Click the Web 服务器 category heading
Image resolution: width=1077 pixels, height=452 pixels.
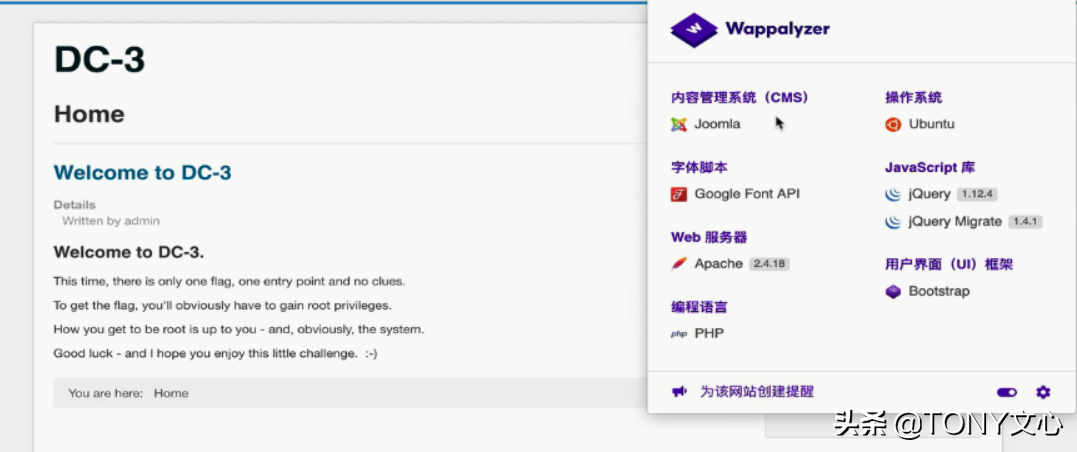[x=709, y=237]
